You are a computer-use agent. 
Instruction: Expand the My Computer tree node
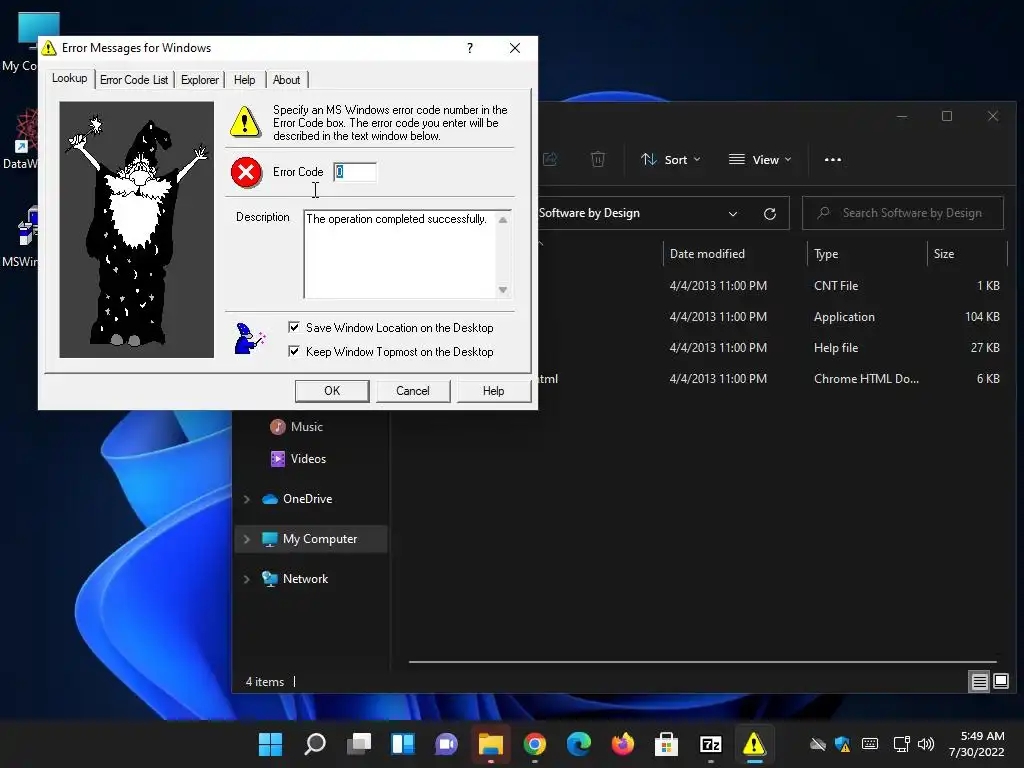tap(247, 539)
